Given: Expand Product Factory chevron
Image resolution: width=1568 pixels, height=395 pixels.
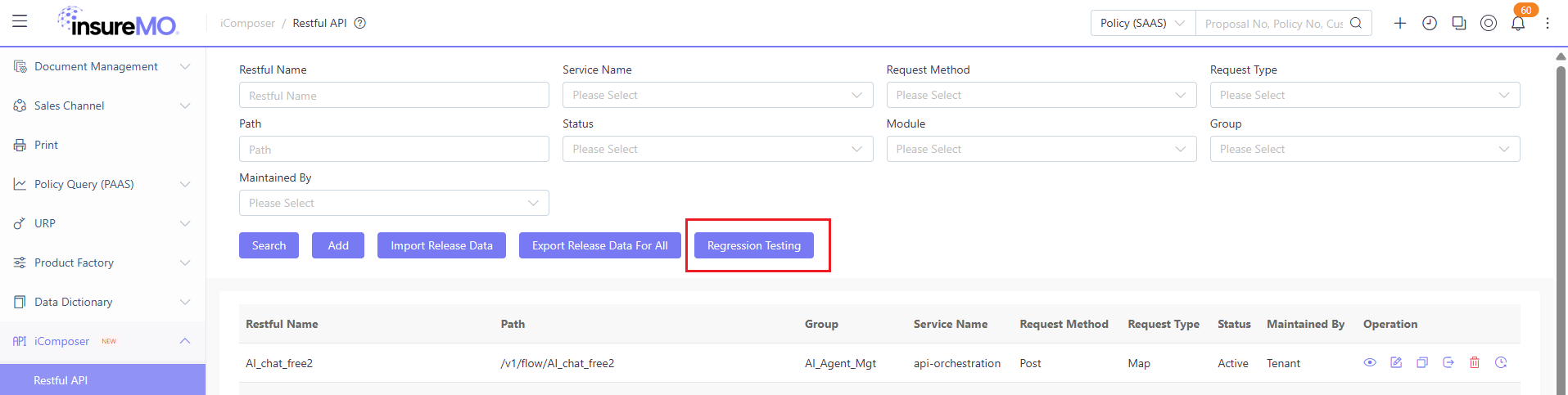Looking at the screenshot, I should [x=185, y=263].
